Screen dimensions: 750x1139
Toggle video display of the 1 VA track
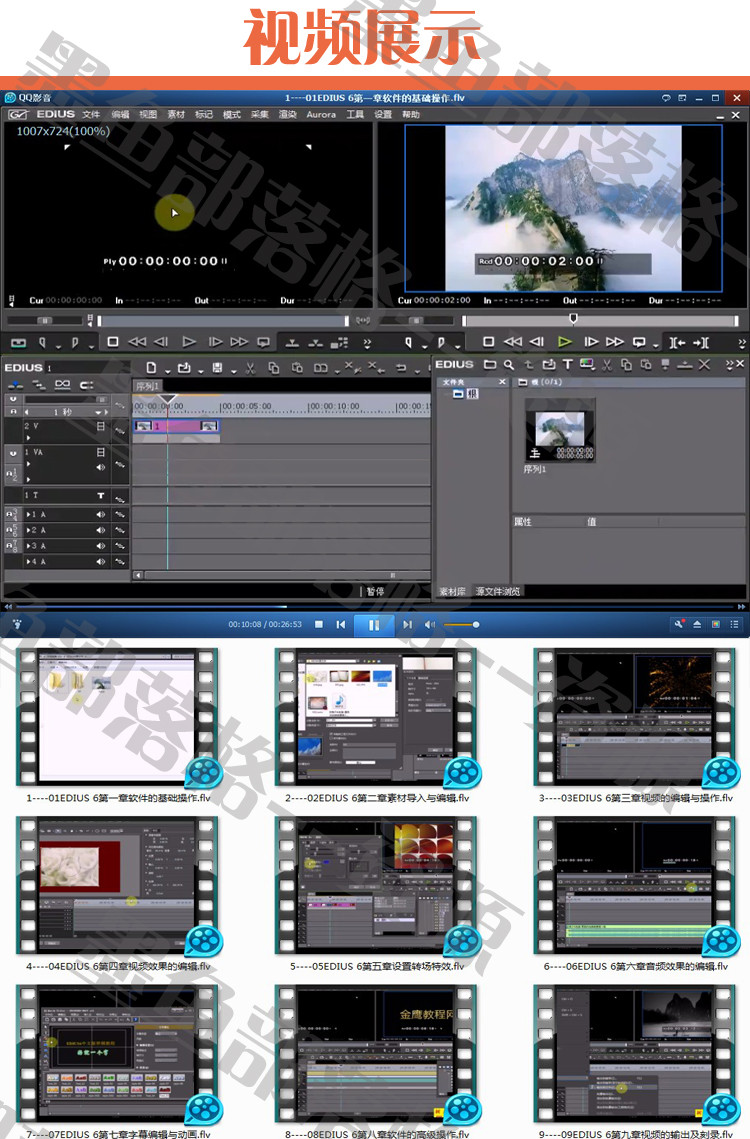[101, 452]
